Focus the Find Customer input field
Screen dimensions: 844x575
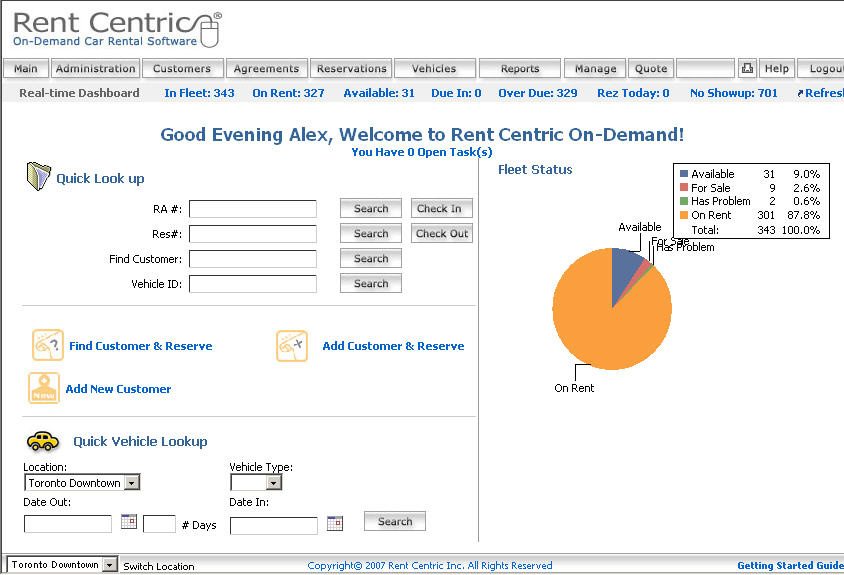(252, 259)
